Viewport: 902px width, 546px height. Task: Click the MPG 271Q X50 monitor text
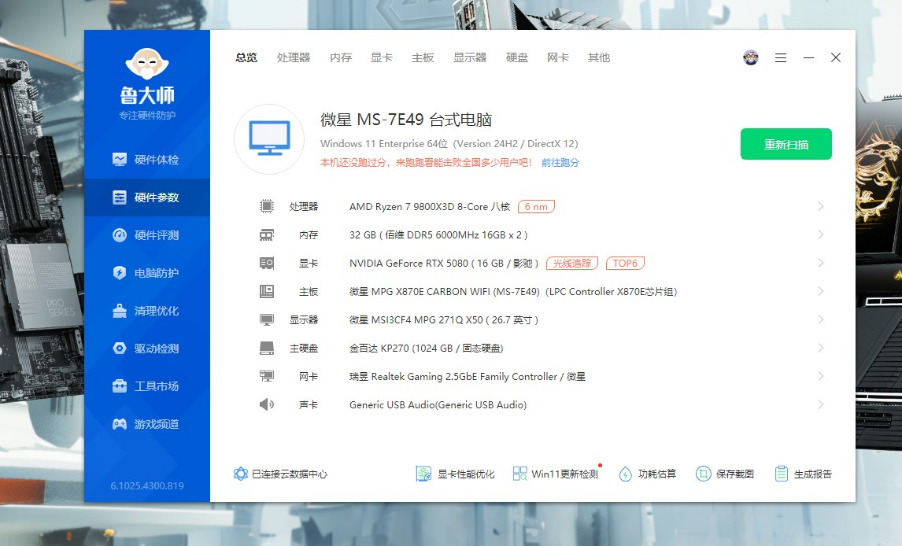pos(444,320)
